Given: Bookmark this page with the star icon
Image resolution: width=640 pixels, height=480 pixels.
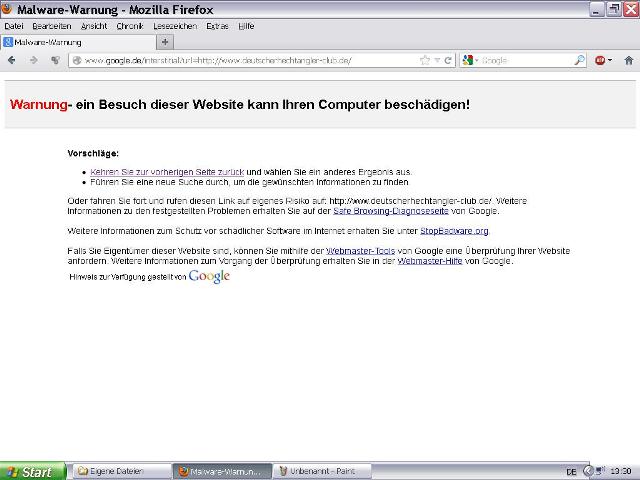Looking at the screenshot, I should pos(425,60).
